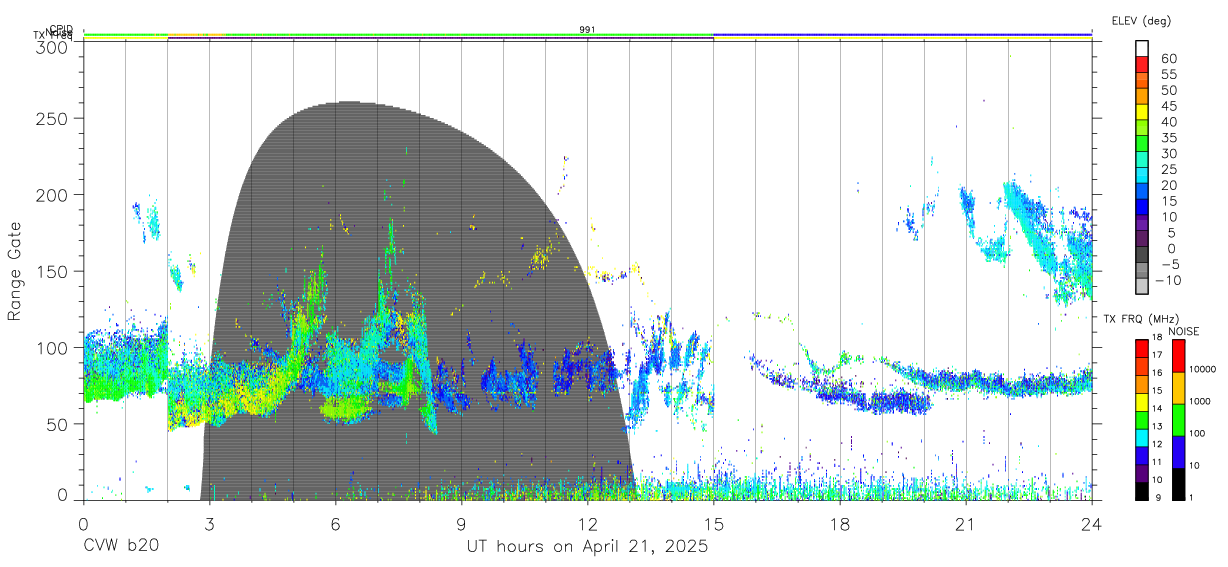Click the "45" ELEV colorbar label
This screenshot has width=1228, height=567.
tap(1168, 106)
